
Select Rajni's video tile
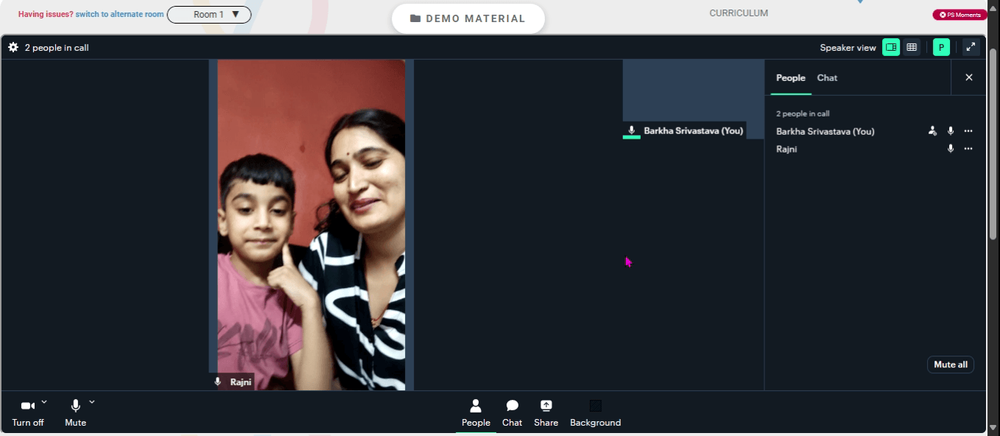pyautogui.click(x=311, y=224)
